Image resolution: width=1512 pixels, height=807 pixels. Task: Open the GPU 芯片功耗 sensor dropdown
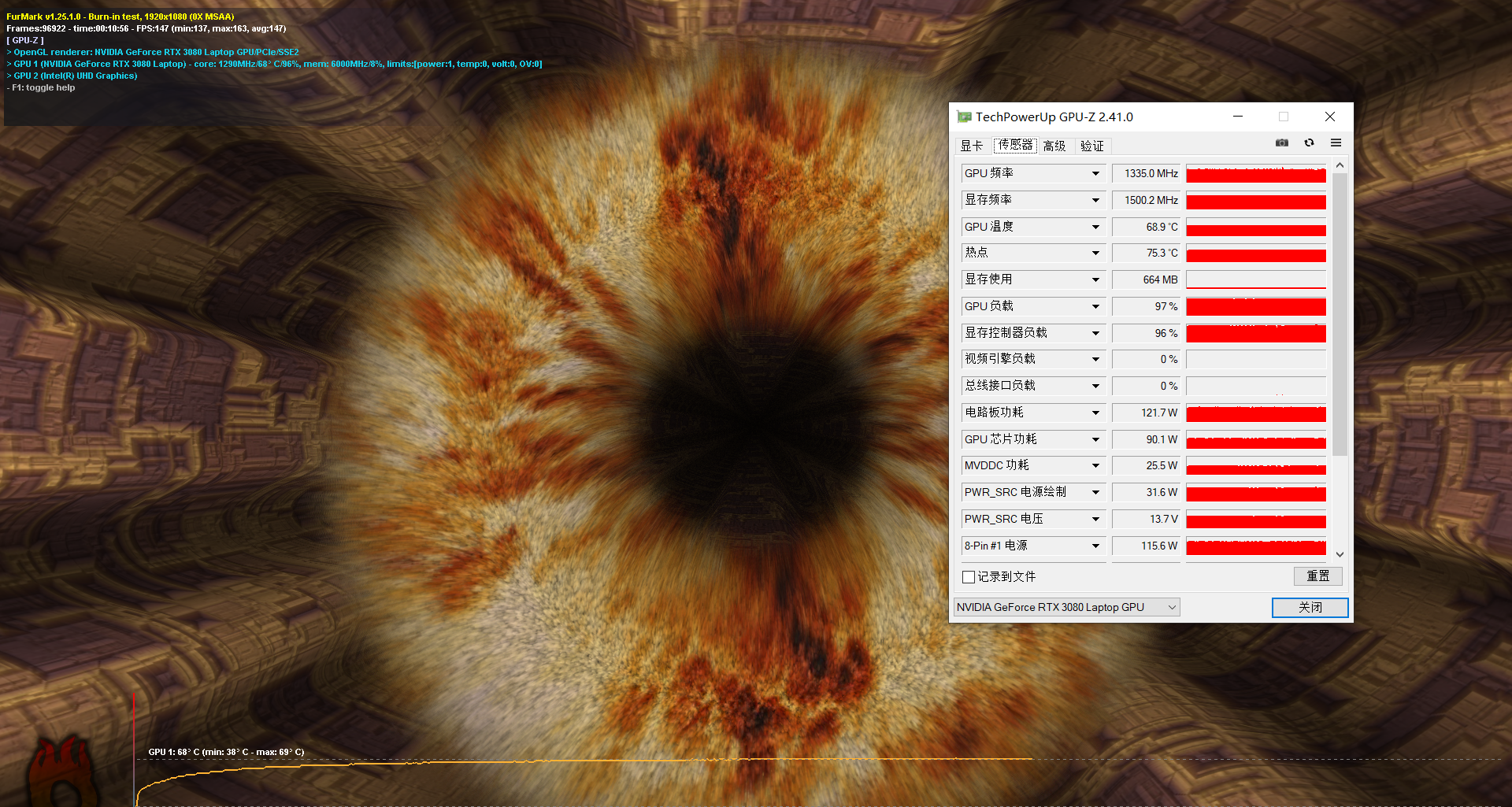1095,439
